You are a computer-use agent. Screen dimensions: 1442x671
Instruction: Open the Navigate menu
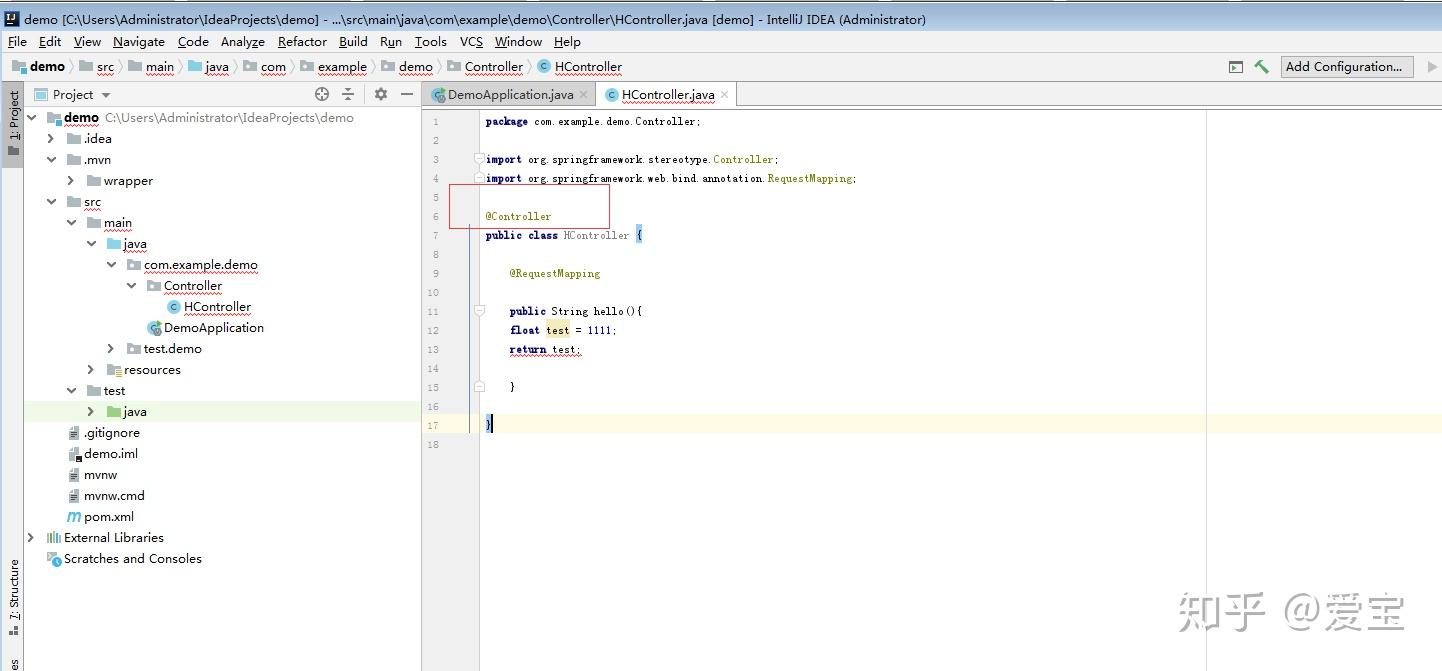[139, 42]
